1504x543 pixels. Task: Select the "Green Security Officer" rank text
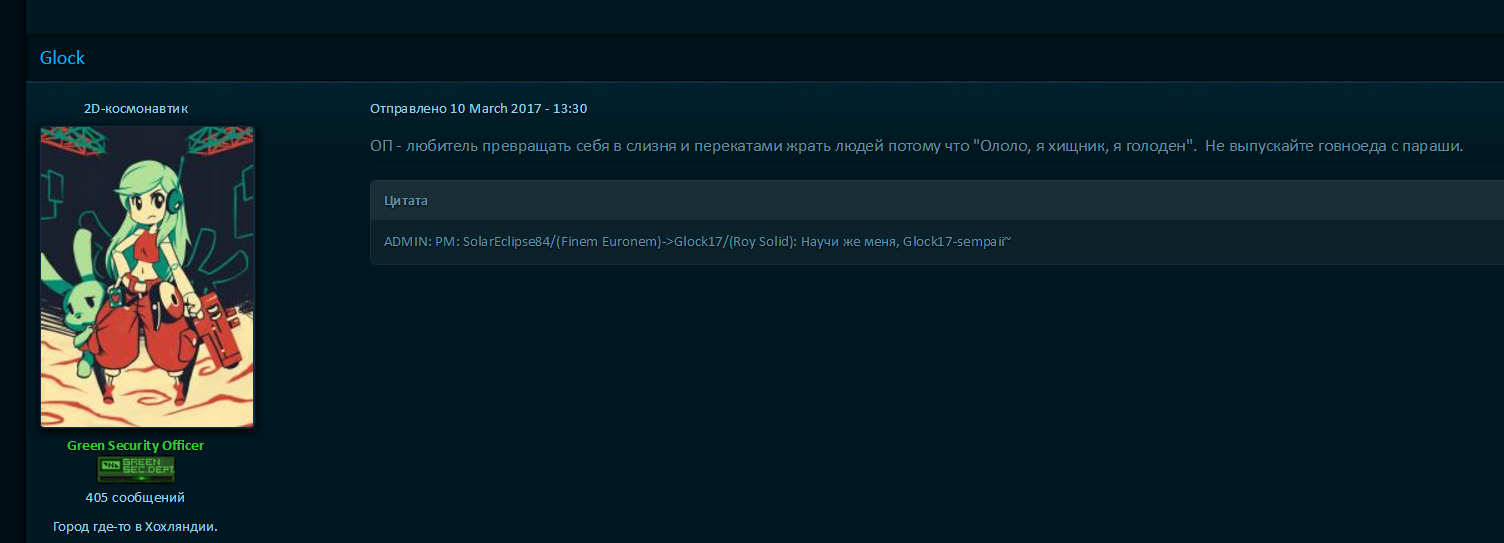(x=136, y=445)
